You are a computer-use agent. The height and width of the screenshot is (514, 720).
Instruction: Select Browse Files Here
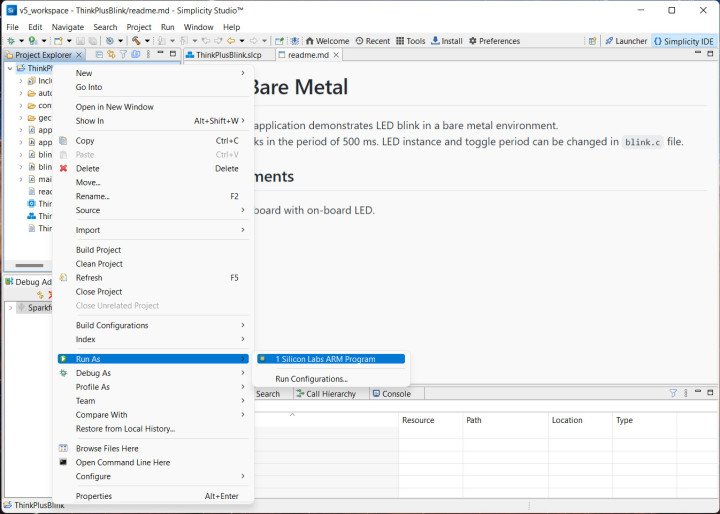[153, 448]
